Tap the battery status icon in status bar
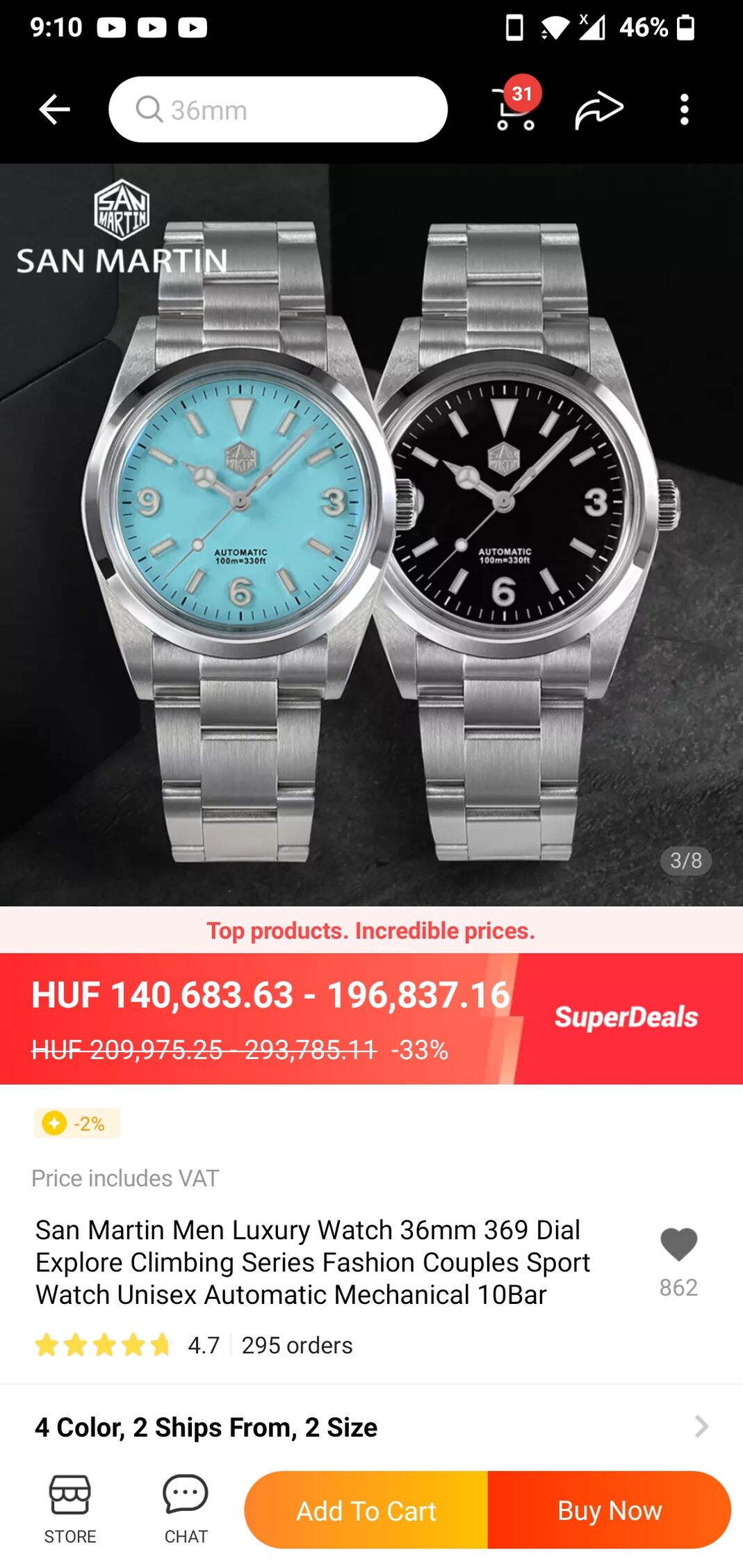This screenshot has height=1568, width=743. click(685, 27)
